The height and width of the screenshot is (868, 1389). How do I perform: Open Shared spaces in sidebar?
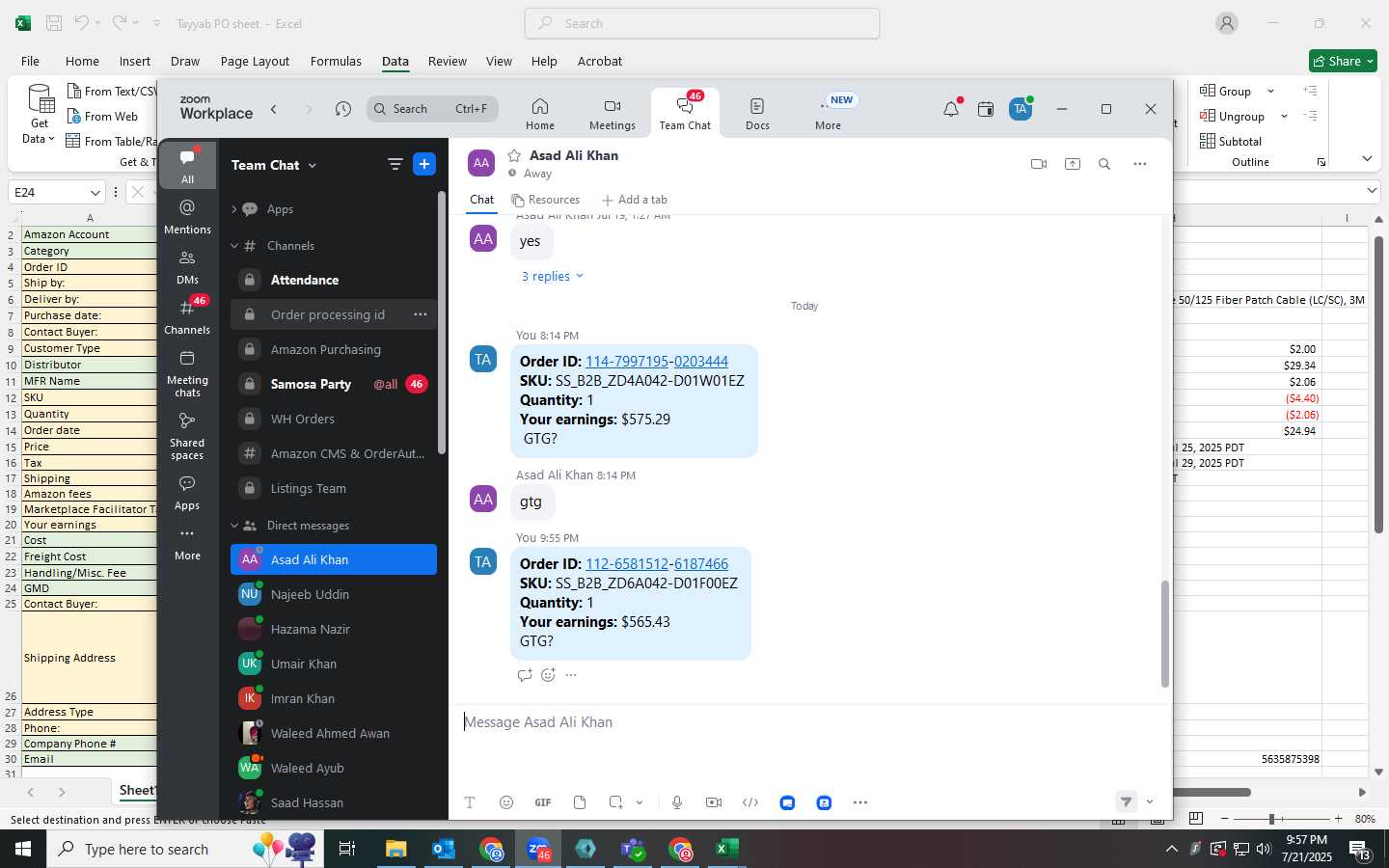(187, 436)
